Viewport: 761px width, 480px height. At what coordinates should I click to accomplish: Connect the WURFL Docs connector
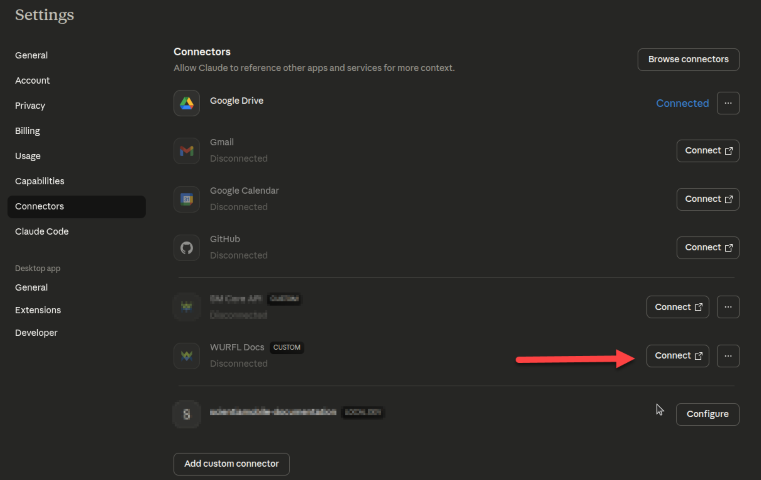[678, 356]
